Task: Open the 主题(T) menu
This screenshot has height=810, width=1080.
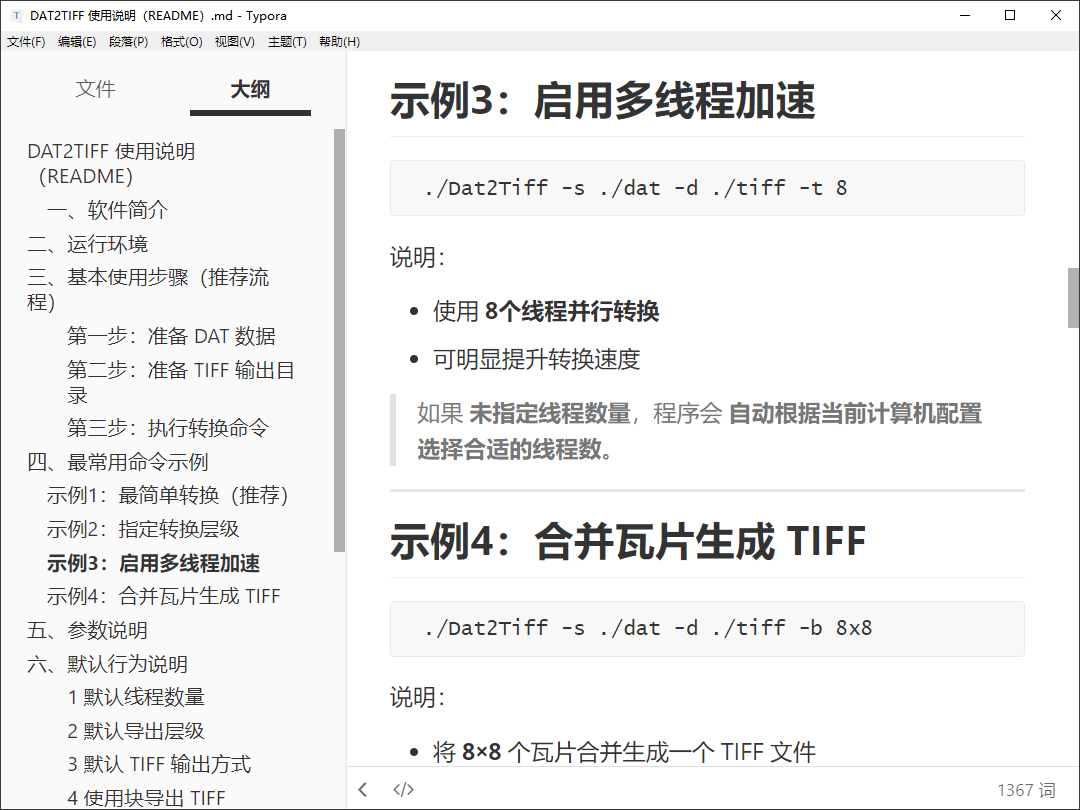Action: [x=287, y=41]
